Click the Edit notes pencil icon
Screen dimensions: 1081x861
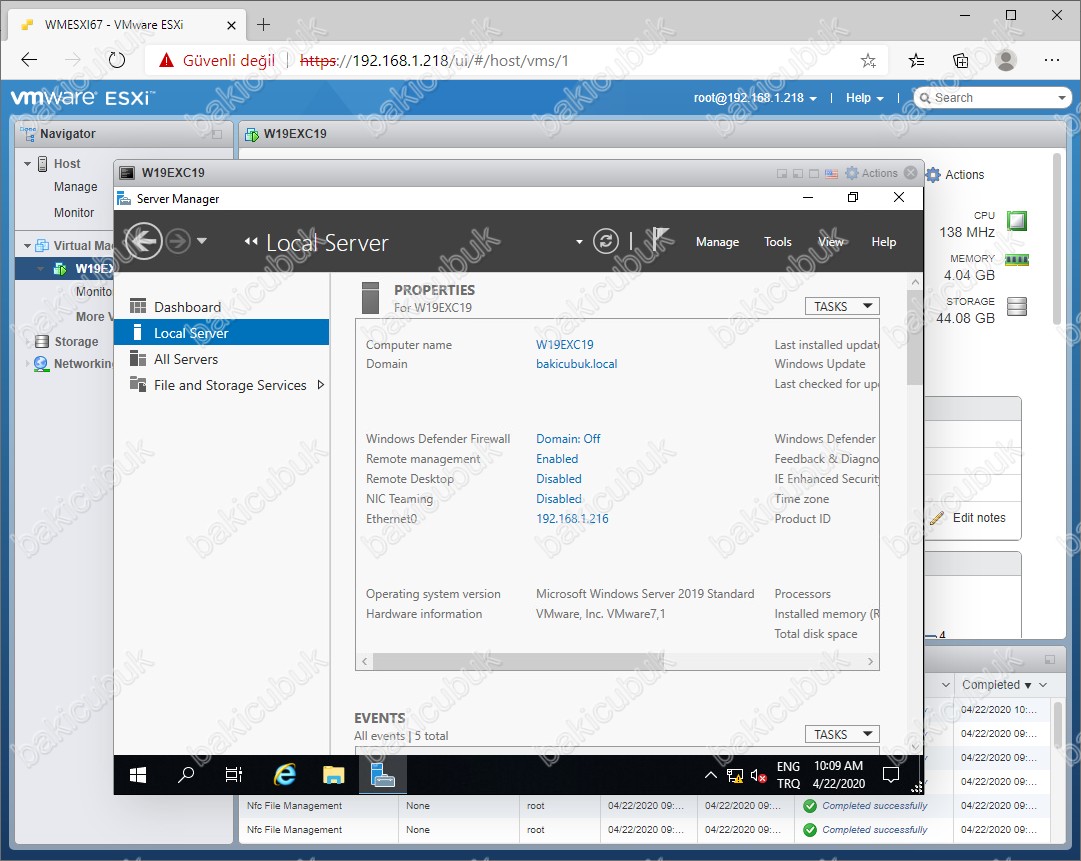(936, 518)
